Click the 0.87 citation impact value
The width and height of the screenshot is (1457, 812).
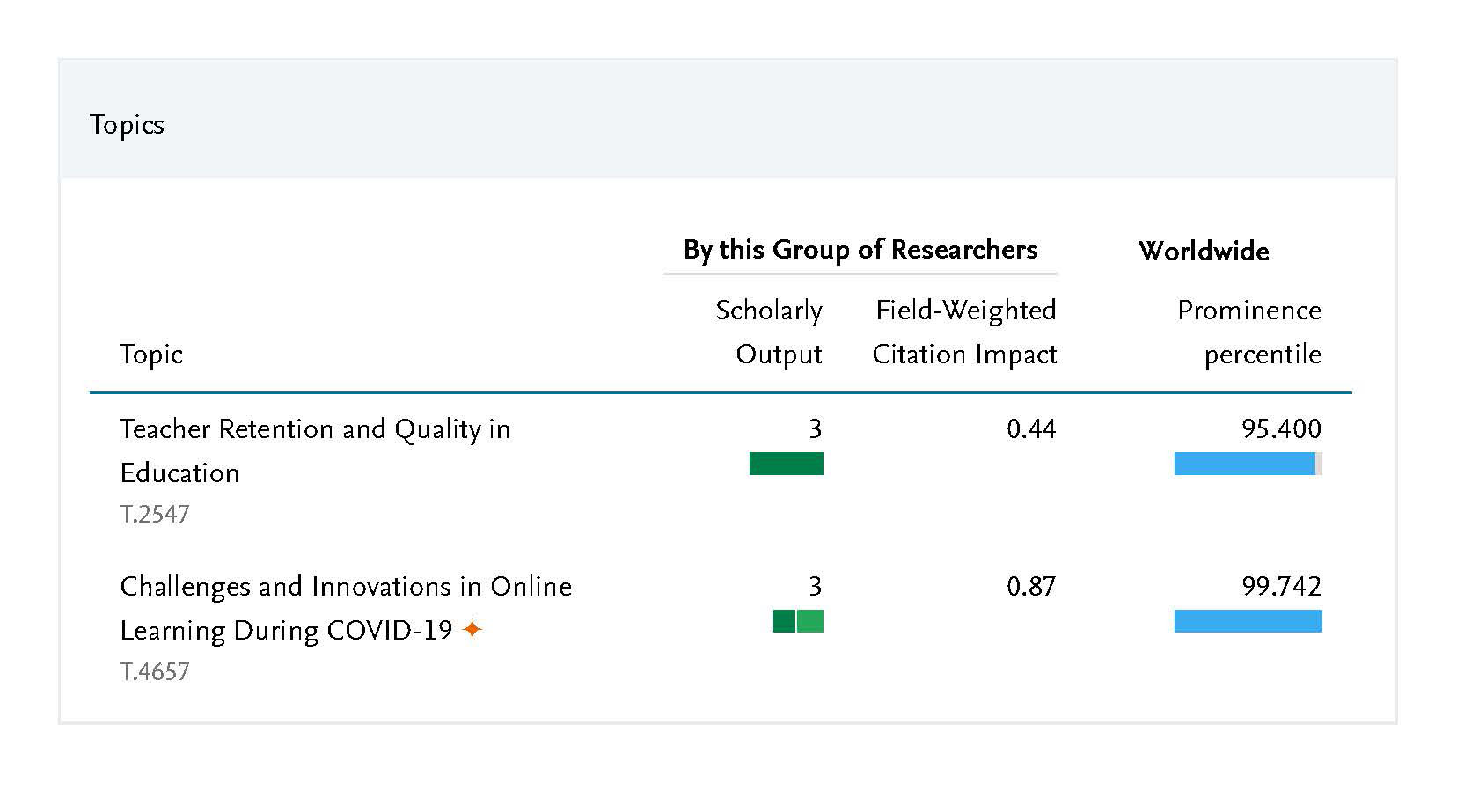(x=1030, y=587)
